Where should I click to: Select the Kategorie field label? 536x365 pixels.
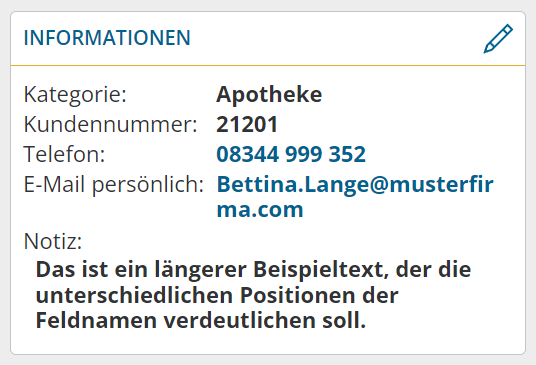tap(75, 94)
